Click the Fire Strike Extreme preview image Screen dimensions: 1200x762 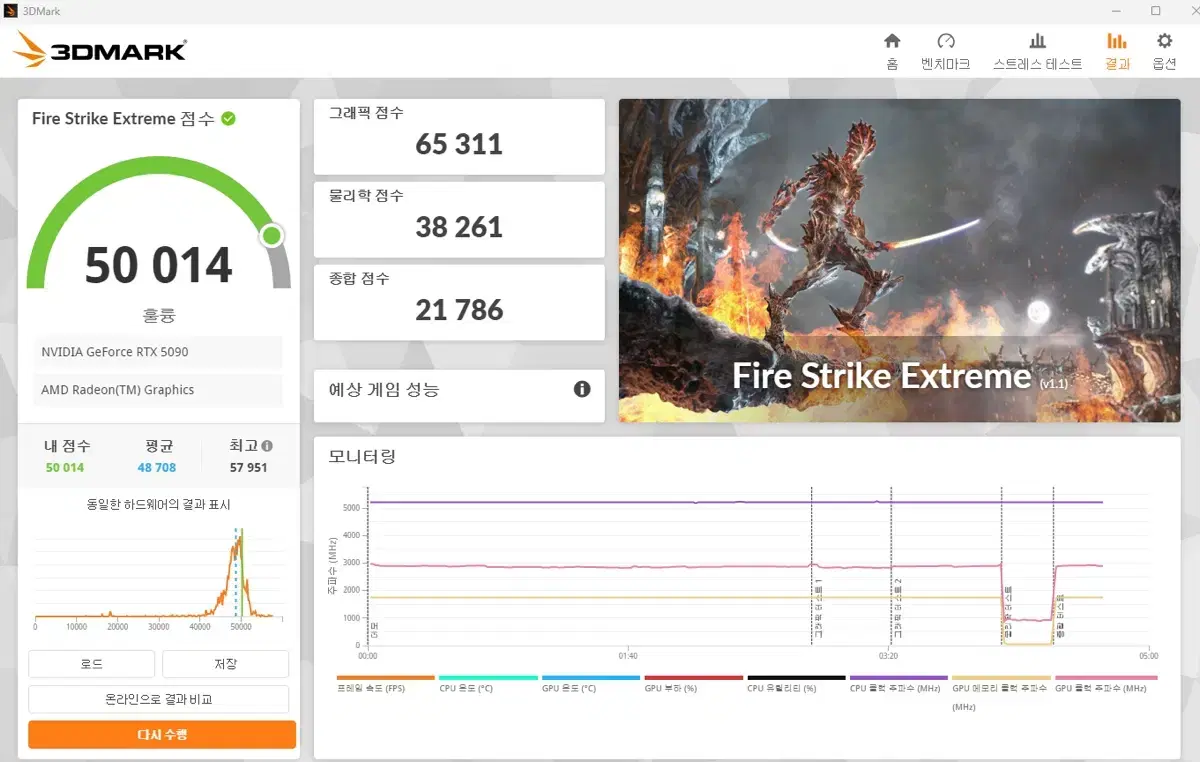pyautogui.click(x=899, y=260)
